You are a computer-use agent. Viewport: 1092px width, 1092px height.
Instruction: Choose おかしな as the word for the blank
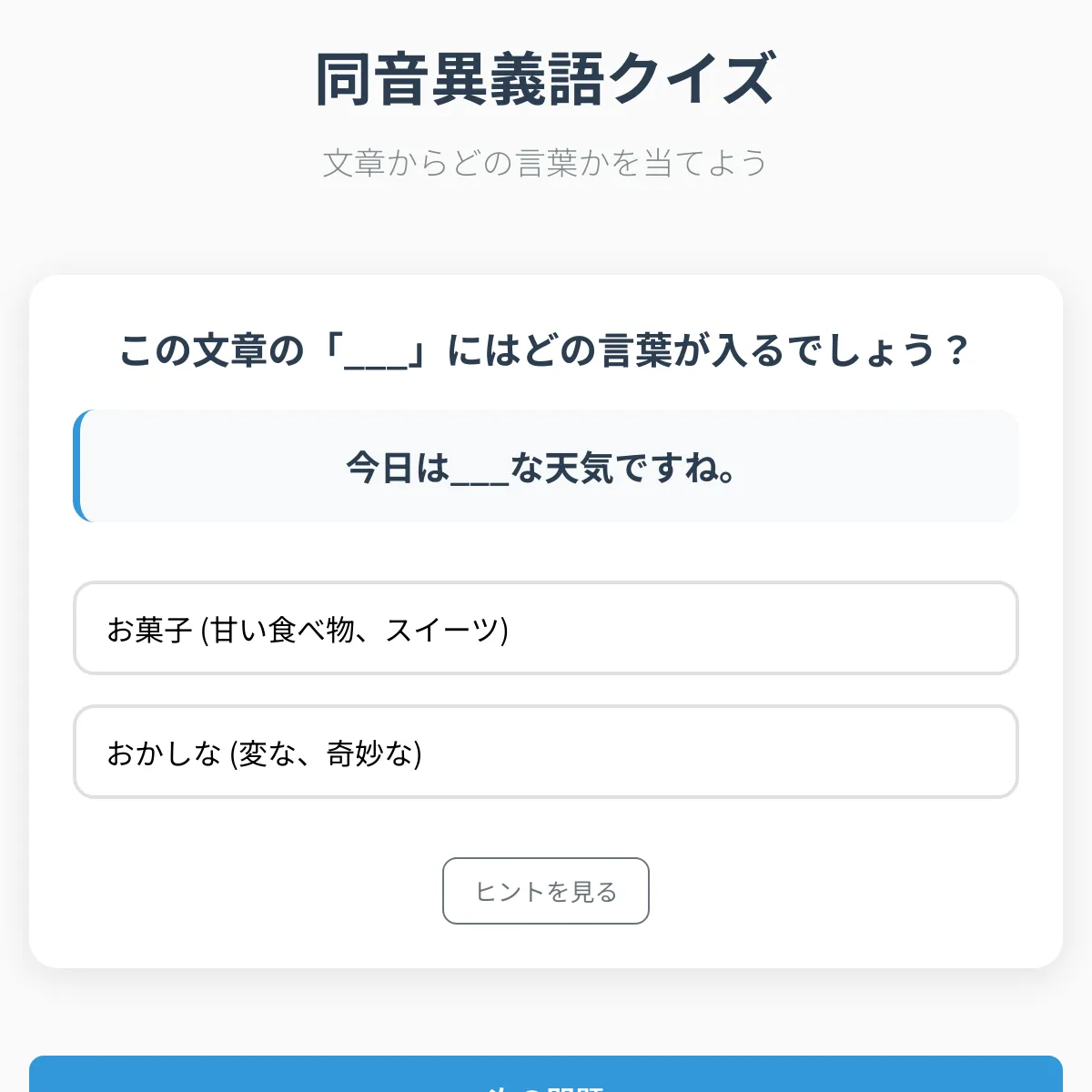(545, 754)
